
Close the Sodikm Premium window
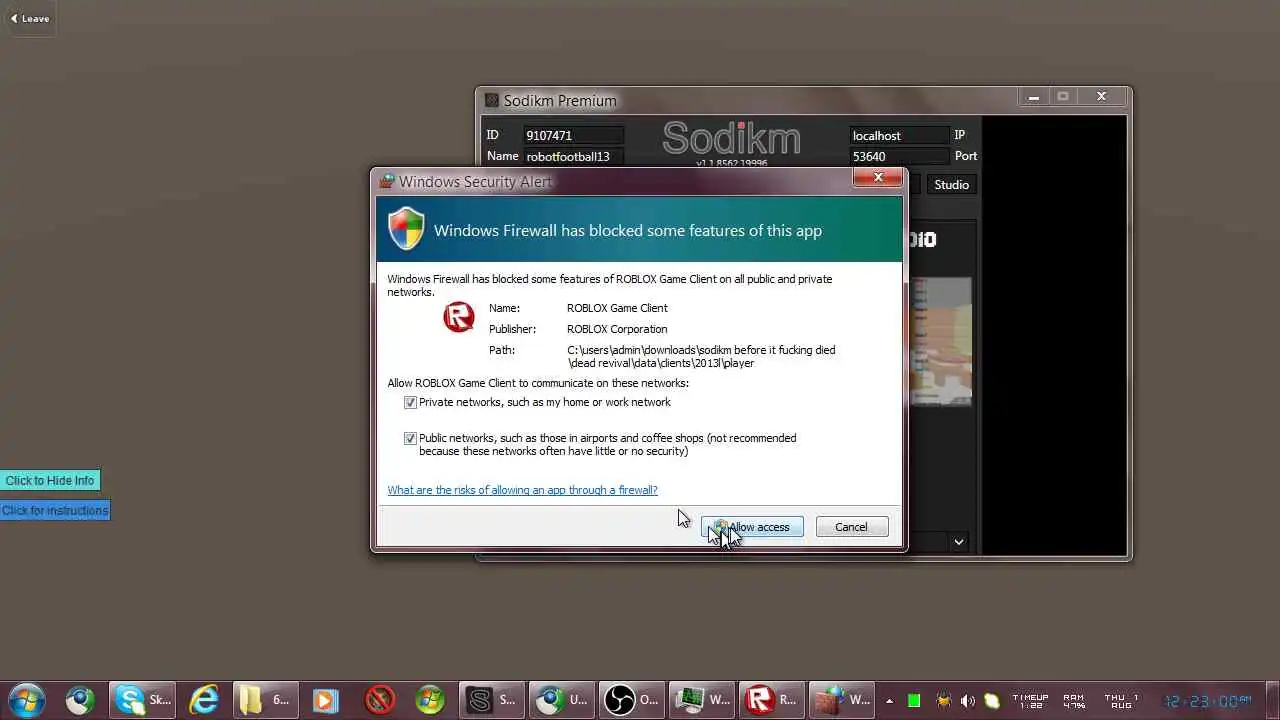point(1101,97)
